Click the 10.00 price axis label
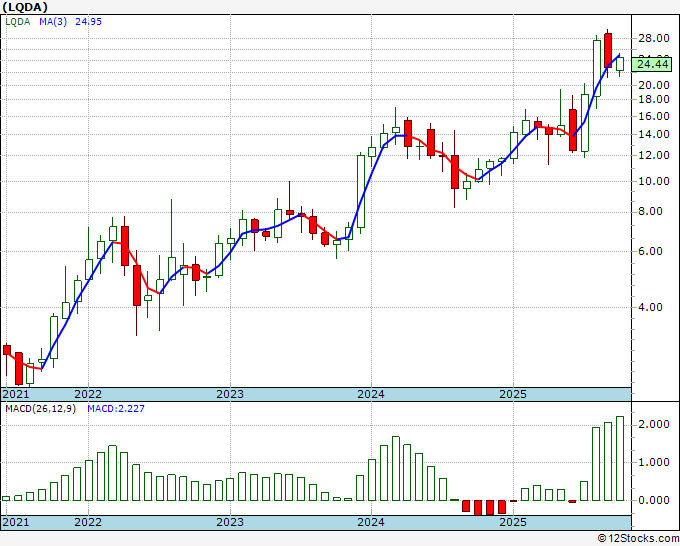The height and width of the screenshot is (546, 680). click(x=654, y=181)
